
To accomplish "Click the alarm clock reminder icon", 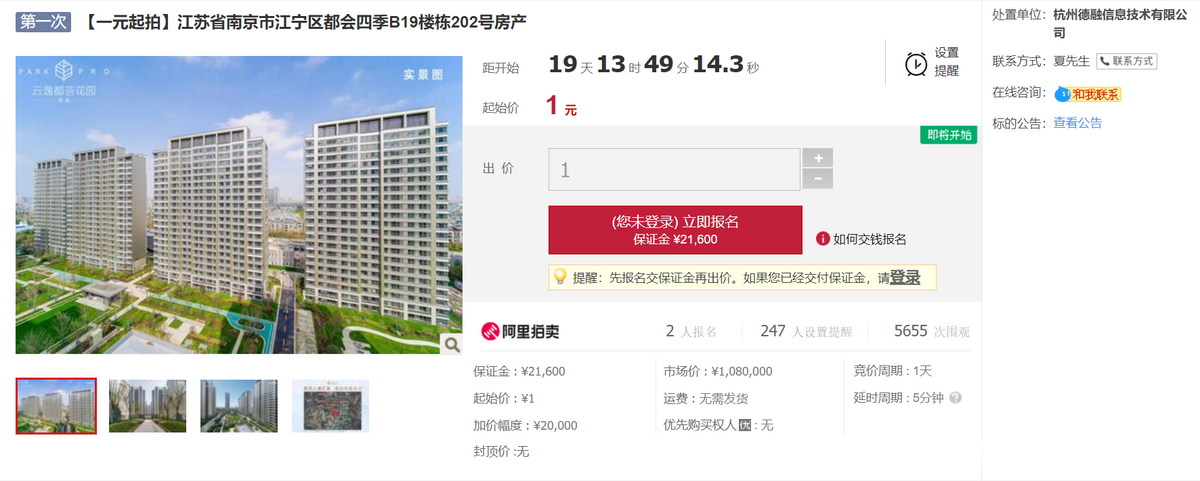I will pos(915,63).
